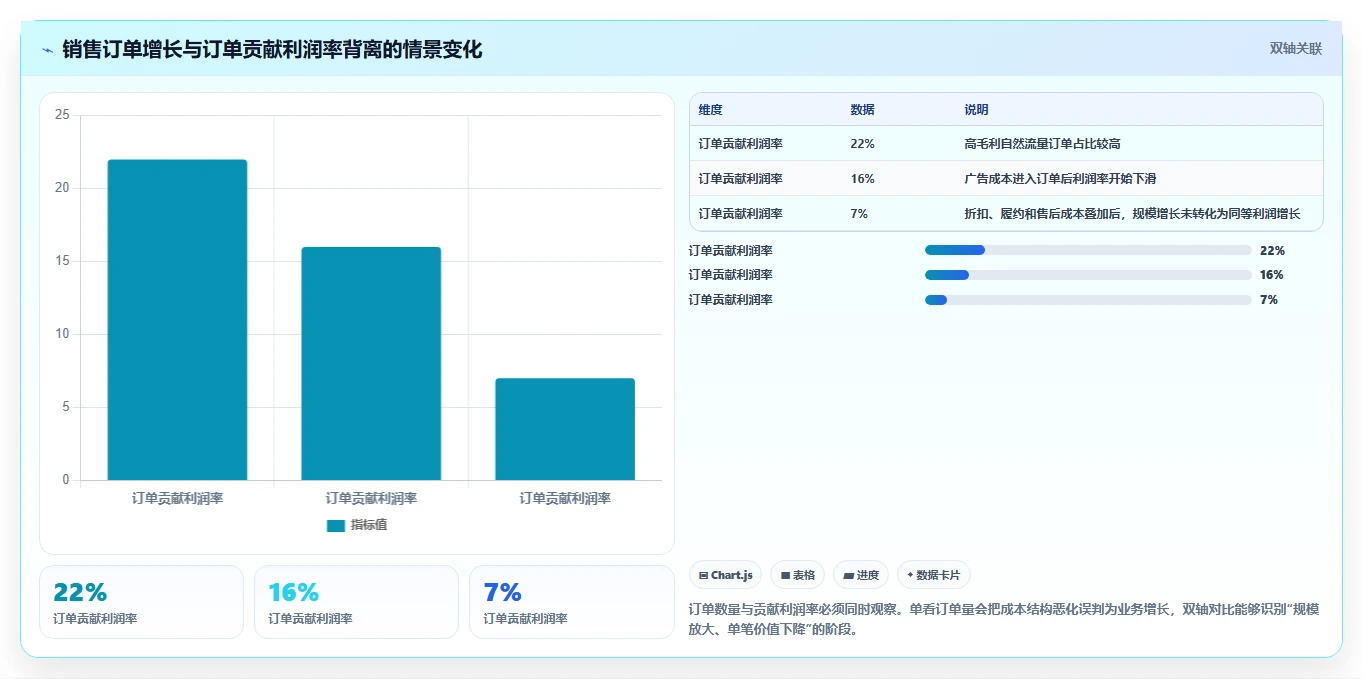Click the description starting with 折扣、履约和售后成本
The image size is (1363, 679).
coord(1132,214)
